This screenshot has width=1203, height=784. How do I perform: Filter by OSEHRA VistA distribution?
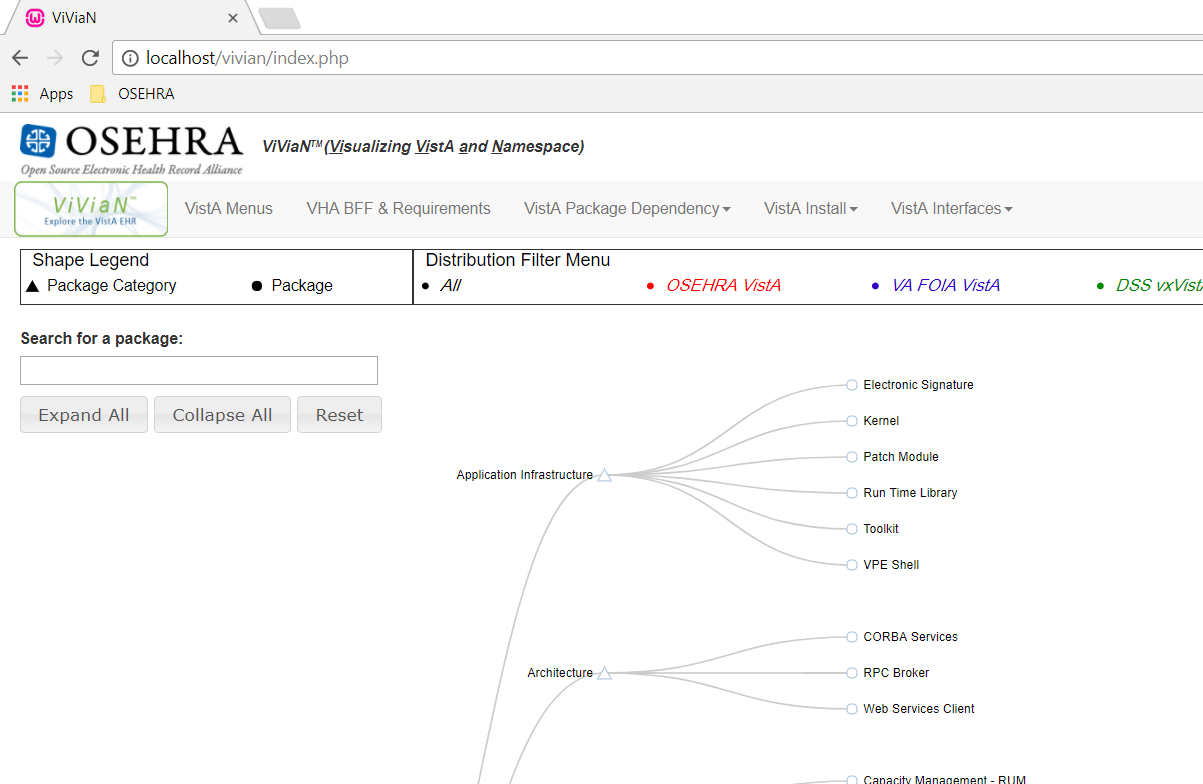[723, 286]
